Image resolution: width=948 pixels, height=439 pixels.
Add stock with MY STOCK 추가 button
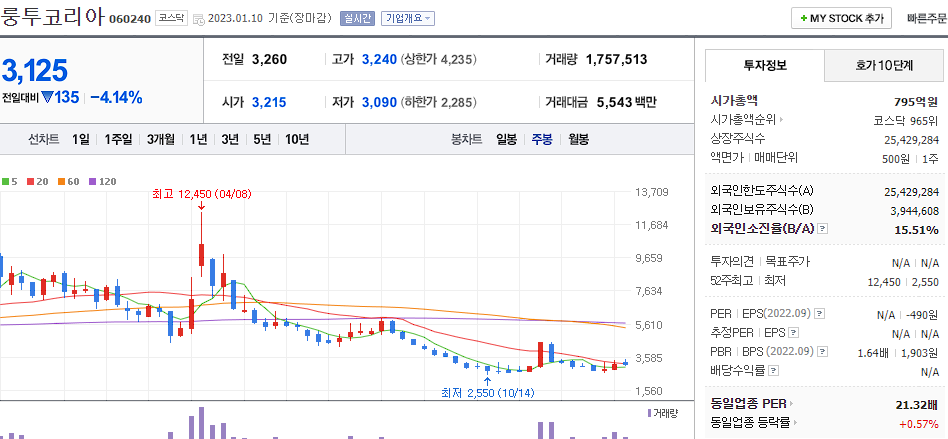[x=841, y=18]
